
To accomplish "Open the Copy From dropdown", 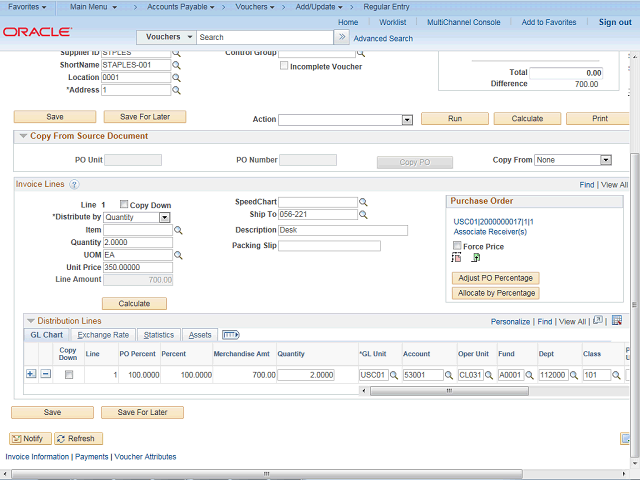I will coord(605,160).
